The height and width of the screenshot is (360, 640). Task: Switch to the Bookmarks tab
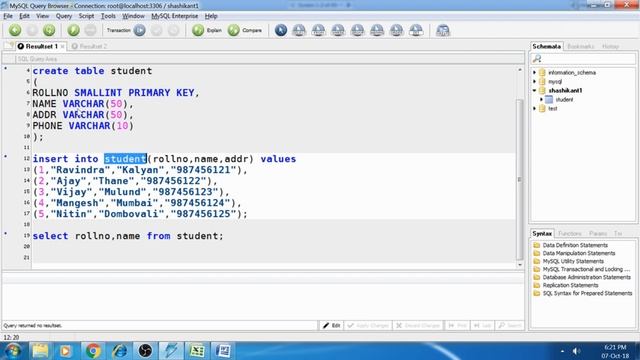click(x=580, y=46)
